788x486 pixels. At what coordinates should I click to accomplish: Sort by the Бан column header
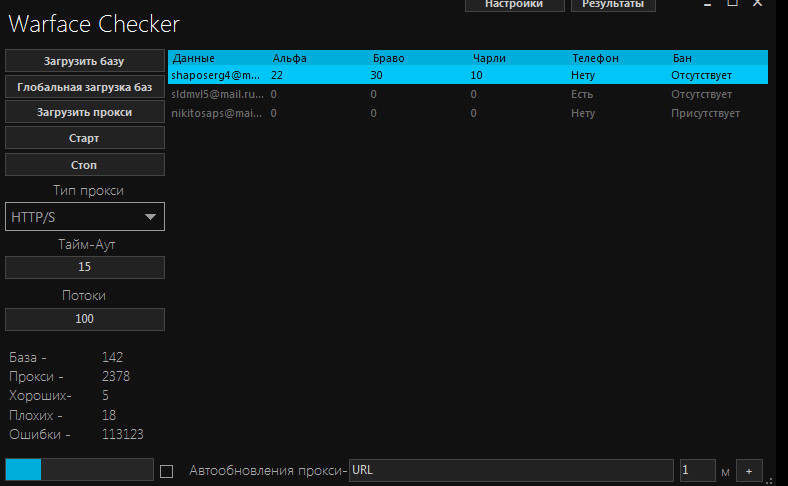point(682,58)
